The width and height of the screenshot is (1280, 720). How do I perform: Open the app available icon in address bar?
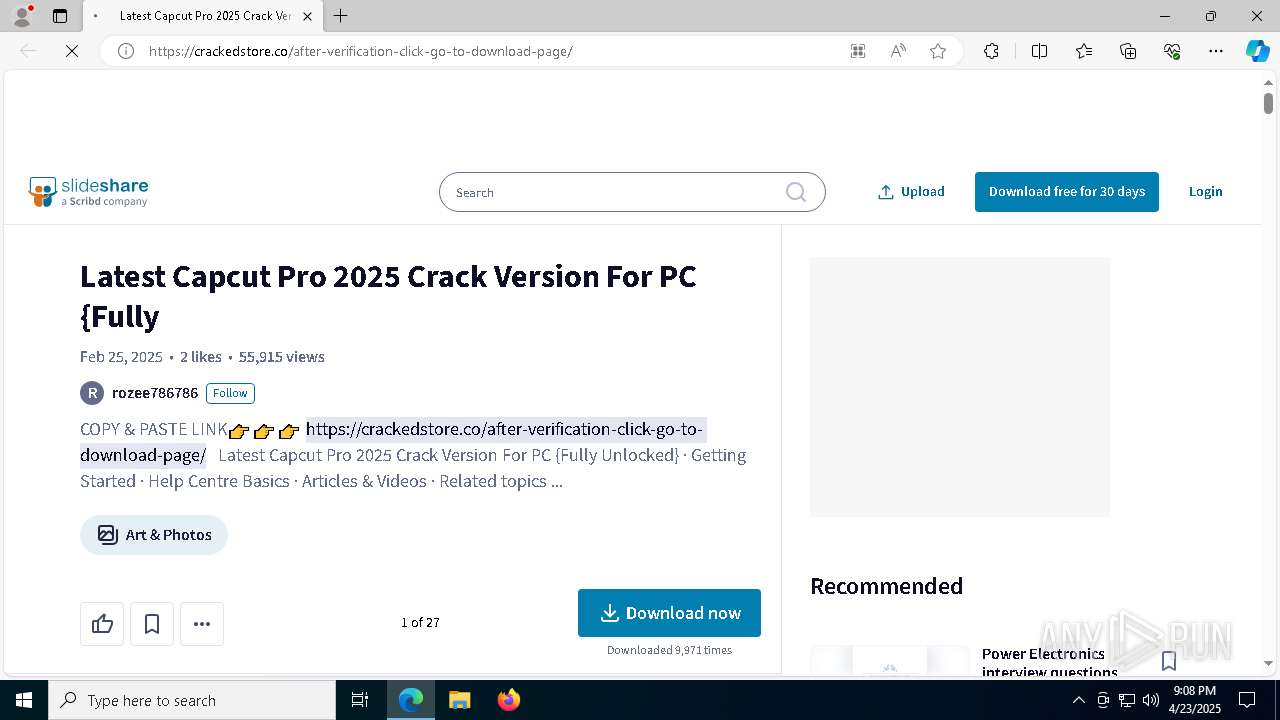click(857, 51)
